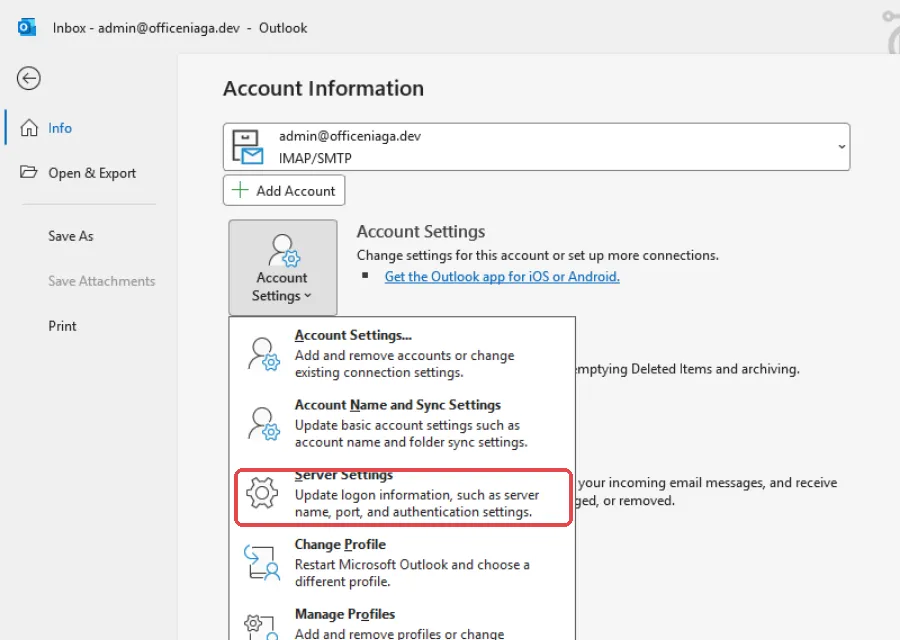The width and height of the screenshot is (900, 640).
Task: Choose Change Profile from the menu
Action: pos(402,563)
